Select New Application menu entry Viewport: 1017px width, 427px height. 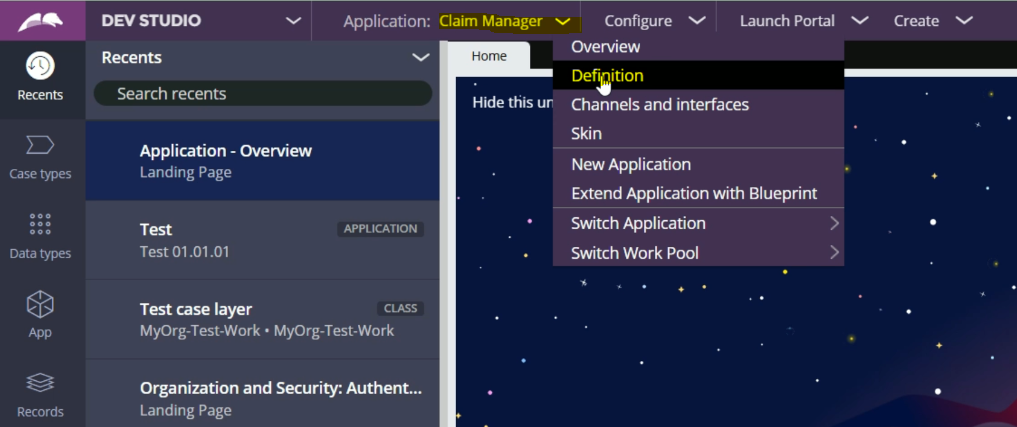tap(698, 164)
